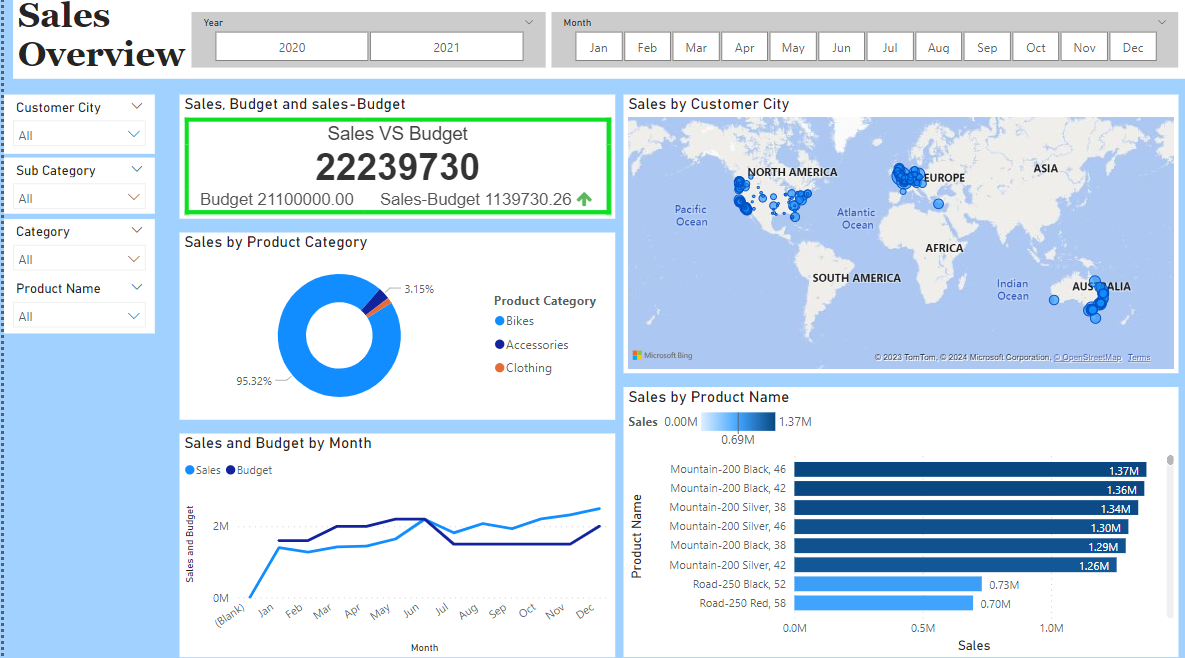Toggle the 2020 year filter
Viewport: 1185px width, 658px height.
click(292, 47)
